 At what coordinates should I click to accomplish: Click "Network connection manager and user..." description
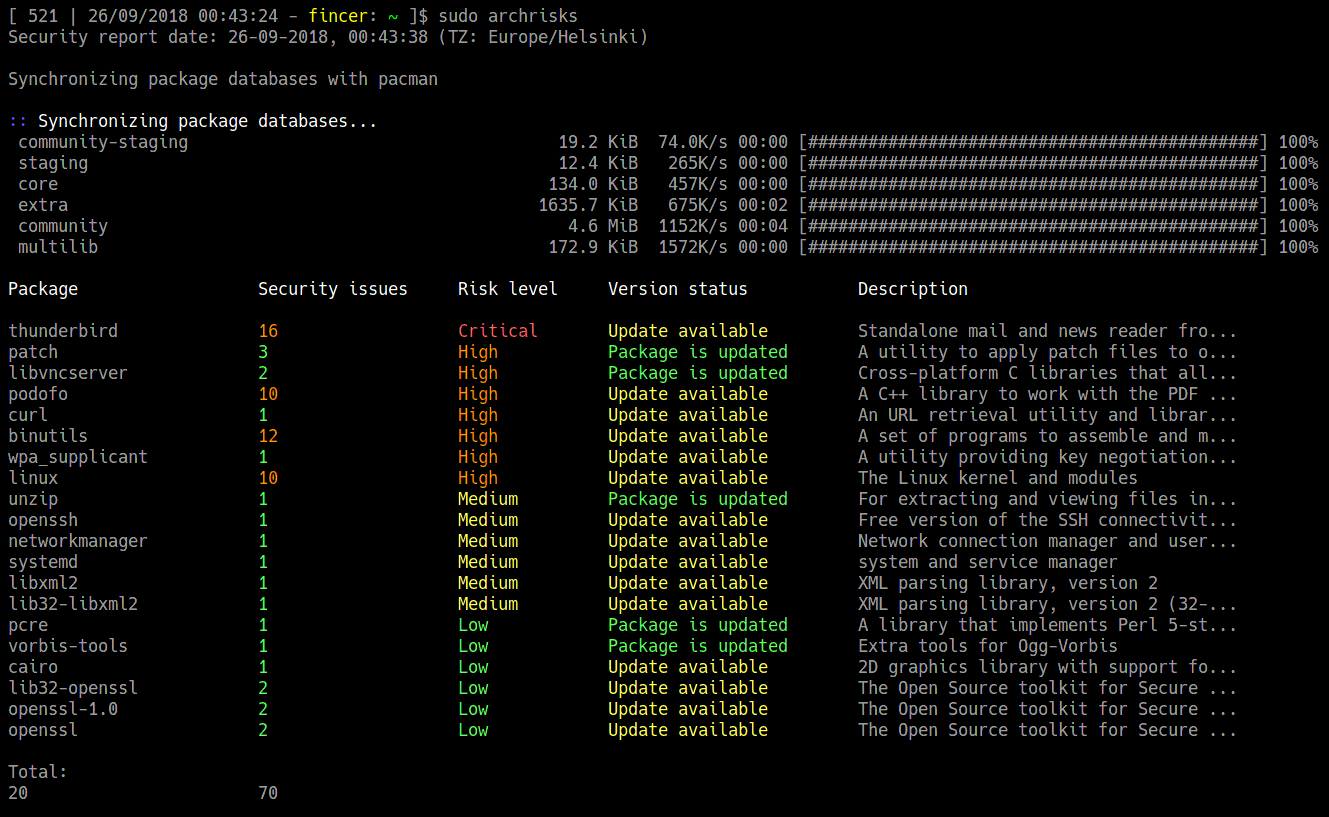(x=1048, y=541)
